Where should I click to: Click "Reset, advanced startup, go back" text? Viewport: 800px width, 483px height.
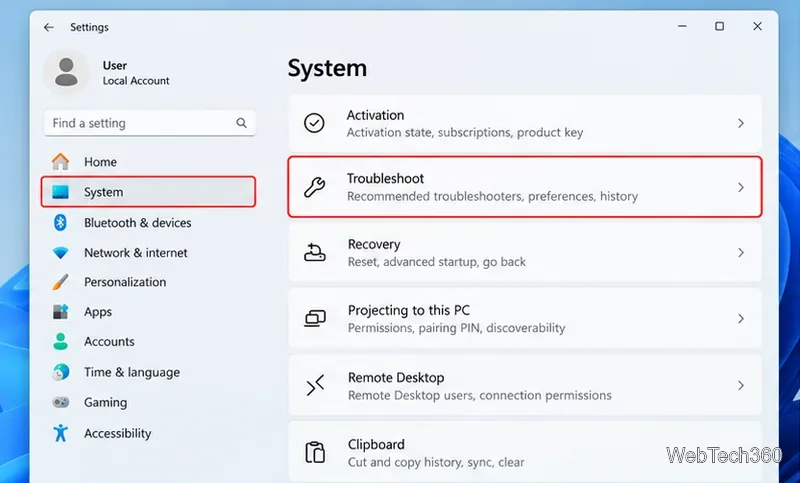point(437,262)
